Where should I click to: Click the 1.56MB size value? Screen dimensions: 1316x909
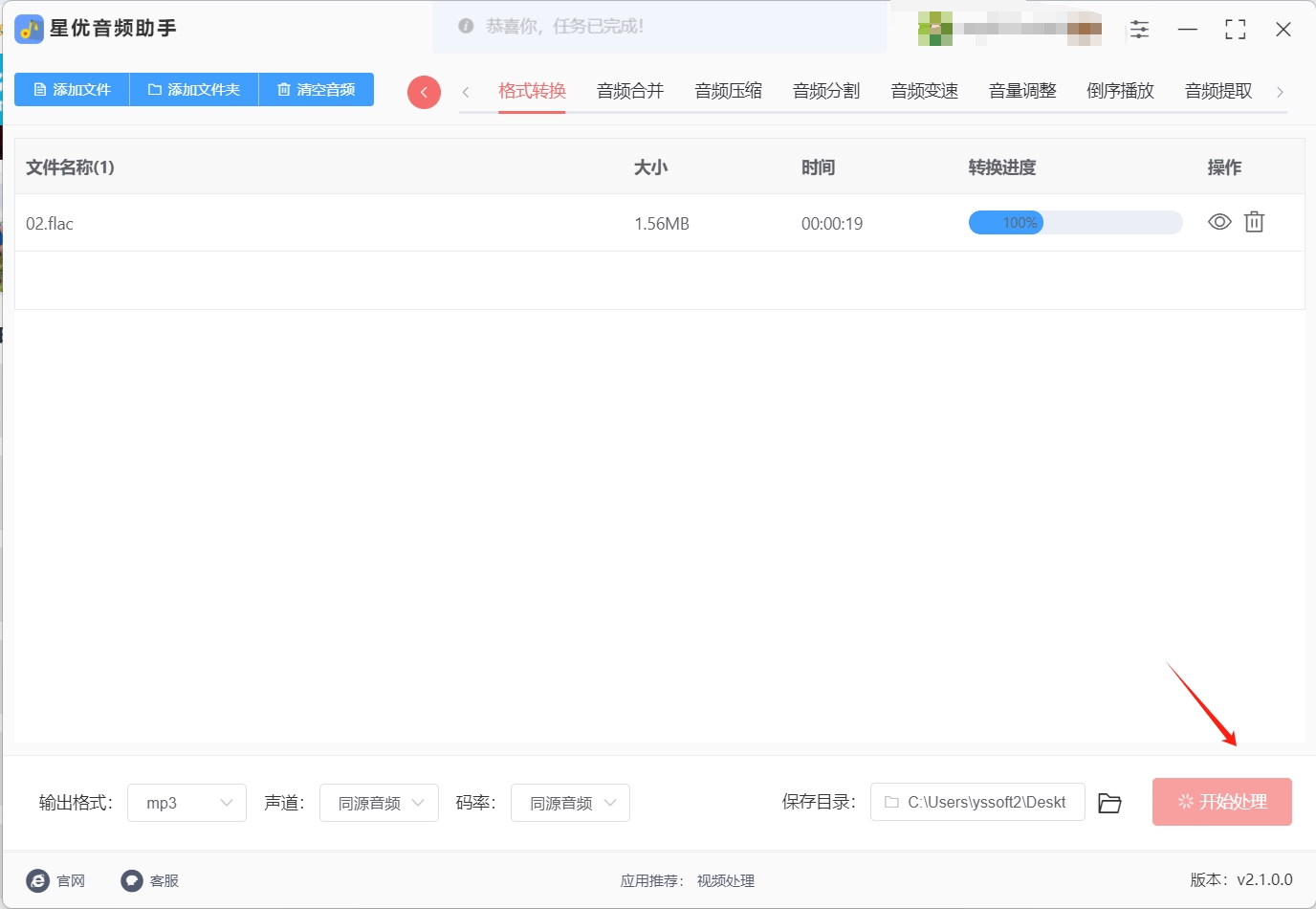[x=662, y=224]
